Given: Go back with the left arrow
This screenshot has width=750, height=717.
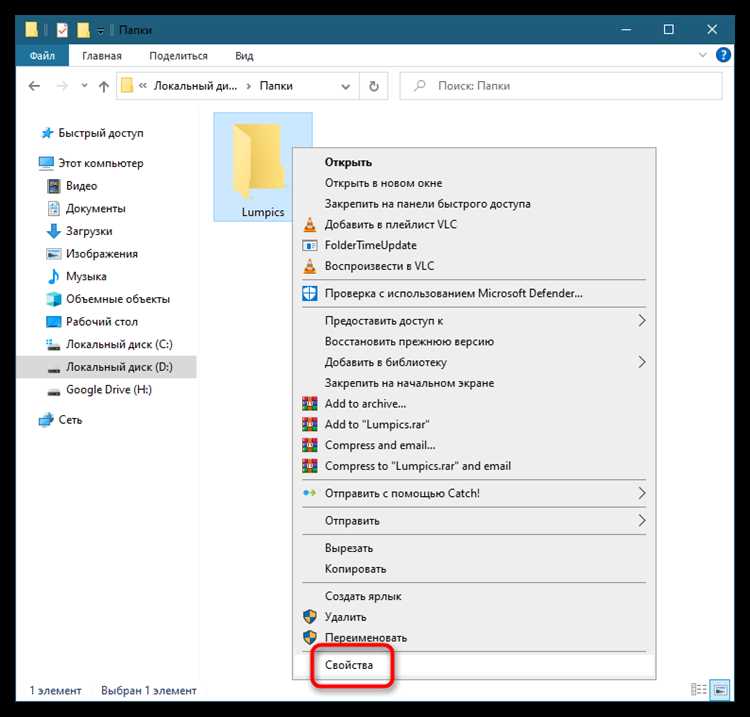Looking at the screenshot, I should pyautogui.click(x=34, y=86).
